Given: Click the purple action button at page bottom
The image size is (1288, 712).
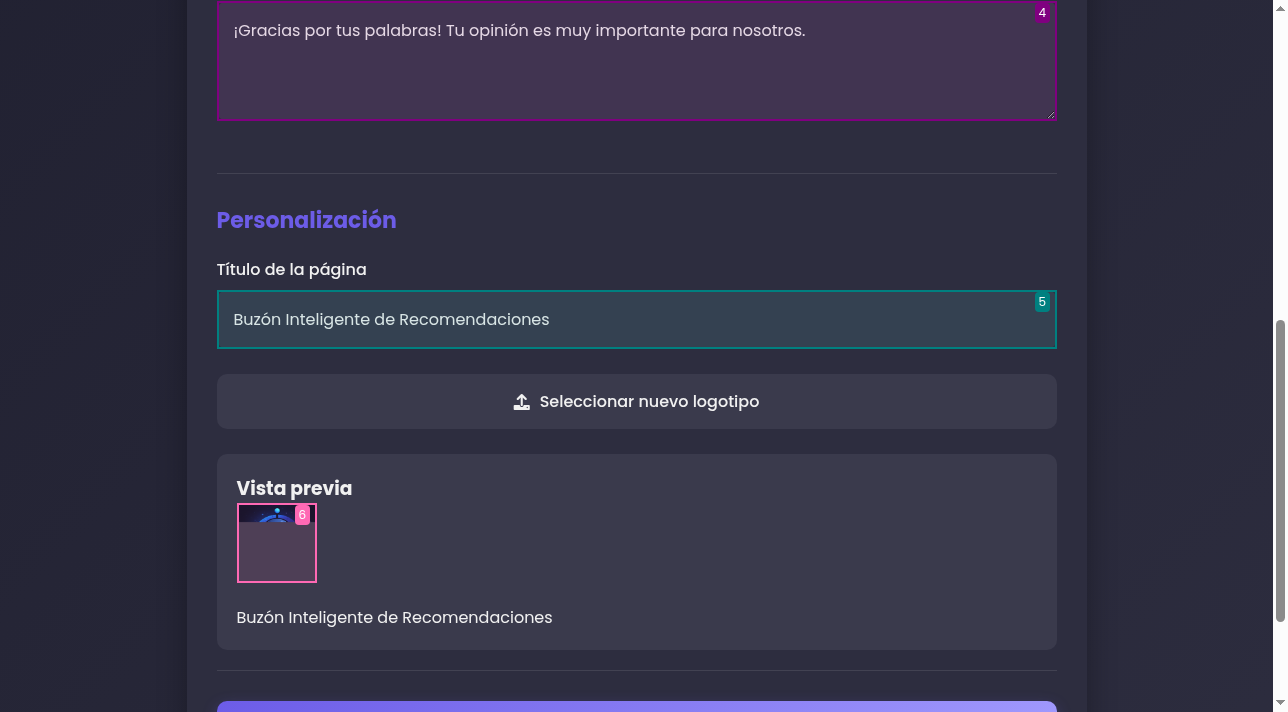Looking at the screenshot, I should coord(637,707).
